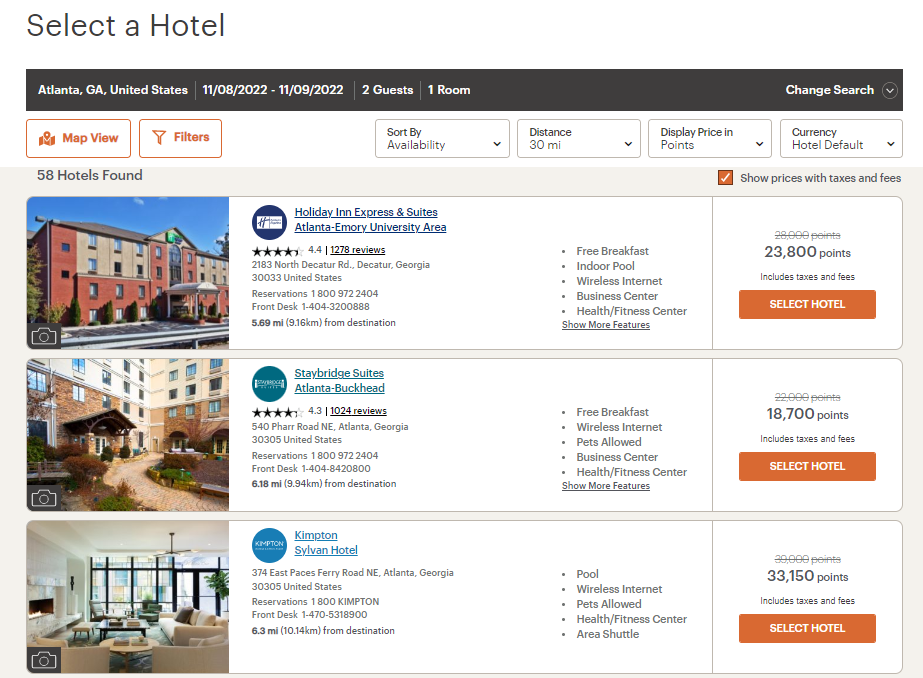Open the 1278 reviews link
Viewport: 923px width, 678px height.
[x=358, y=249]
